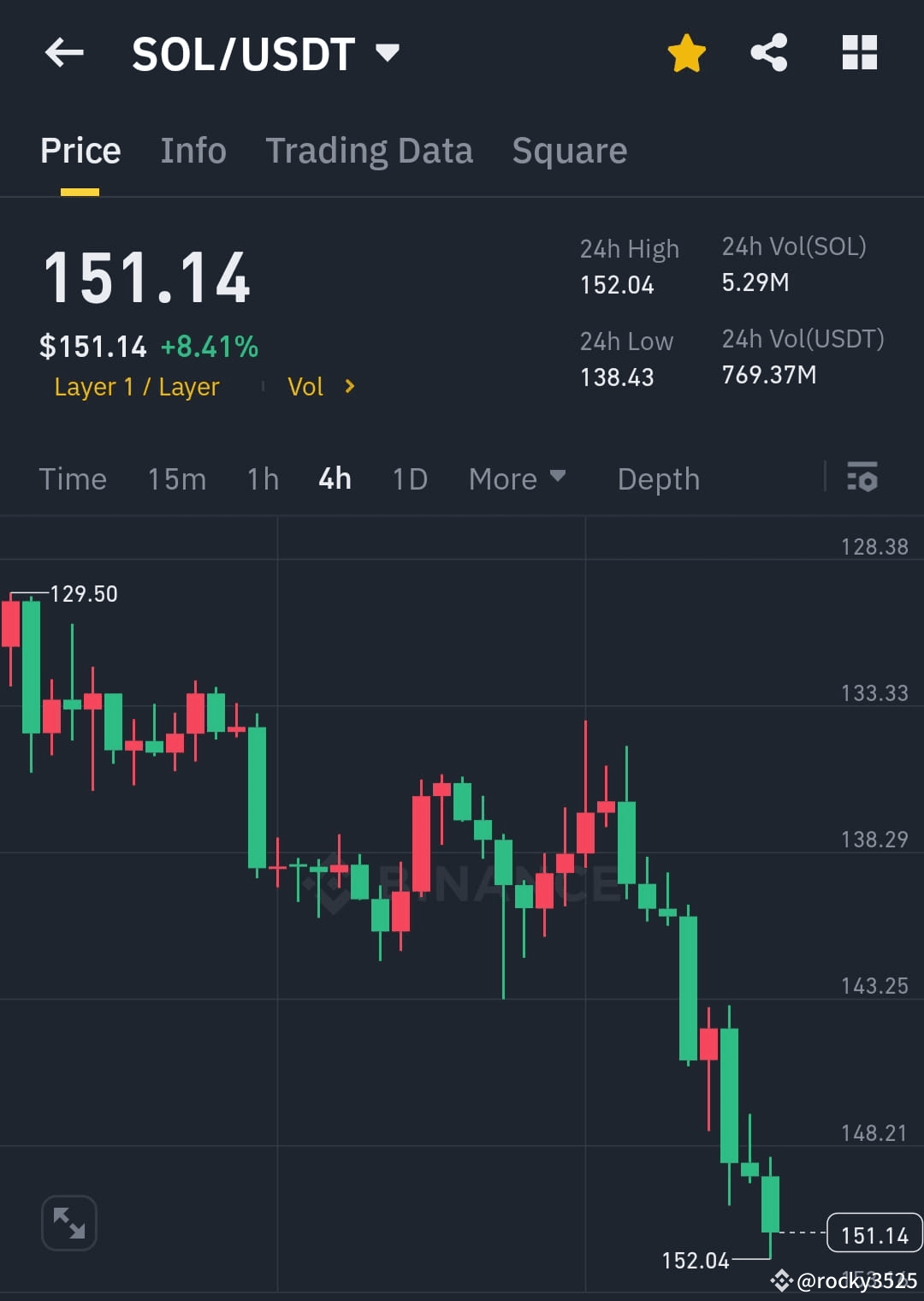Select the Time chart view
This screenshot has height=1301, width=924.
[x=73, y=478]
